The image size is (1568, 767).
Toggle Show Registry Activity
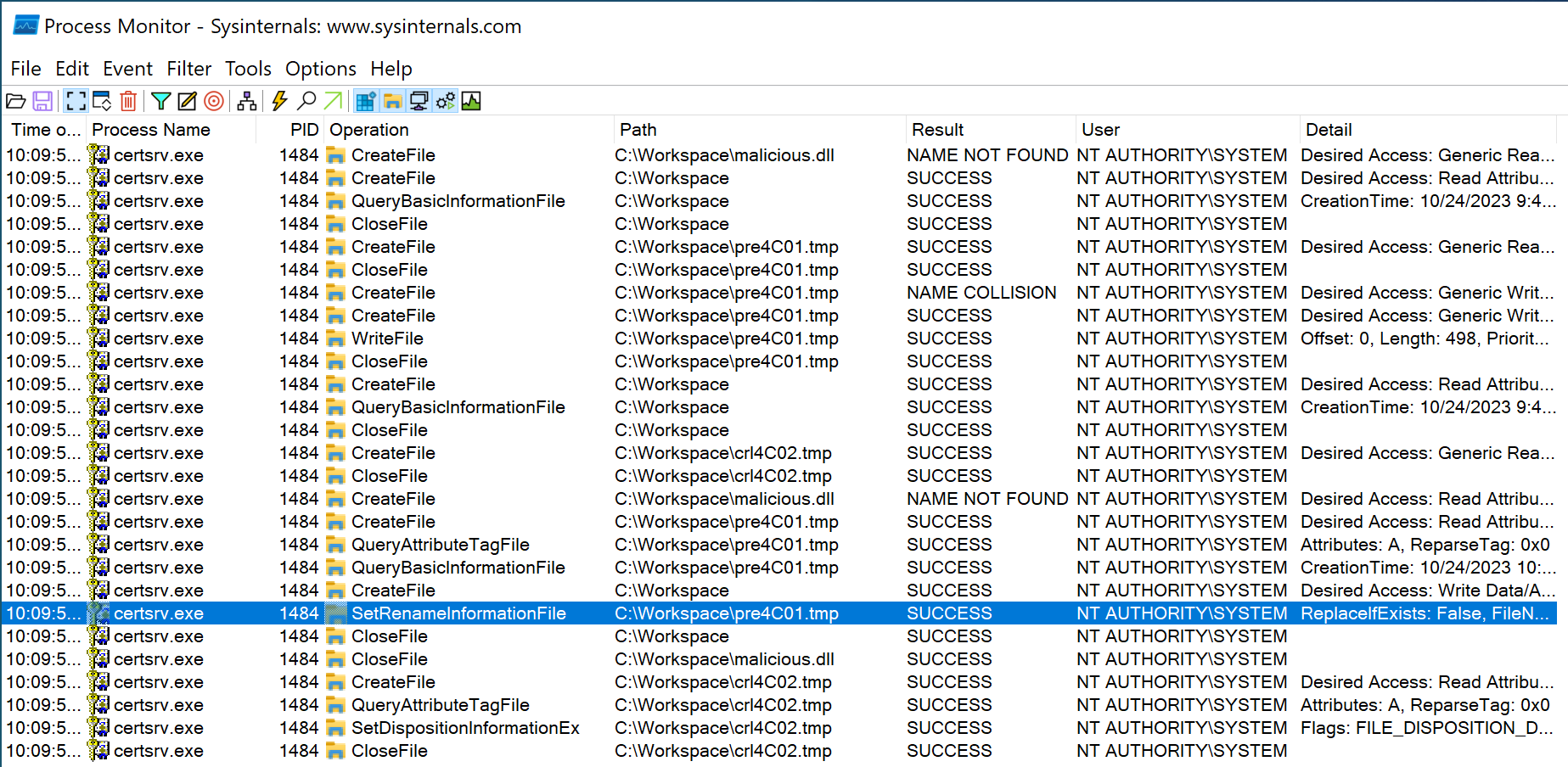[x=366, y=102]
